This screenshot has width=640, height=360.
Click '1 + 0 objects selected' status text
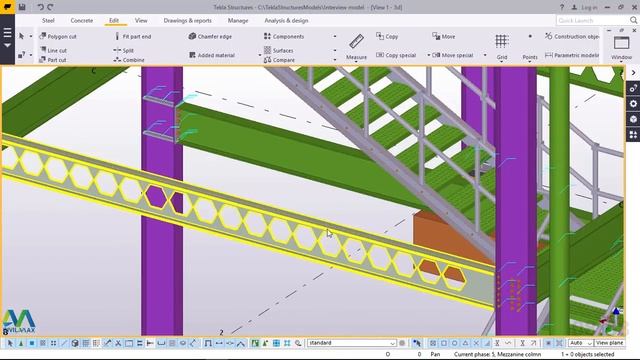click(587, 354)
